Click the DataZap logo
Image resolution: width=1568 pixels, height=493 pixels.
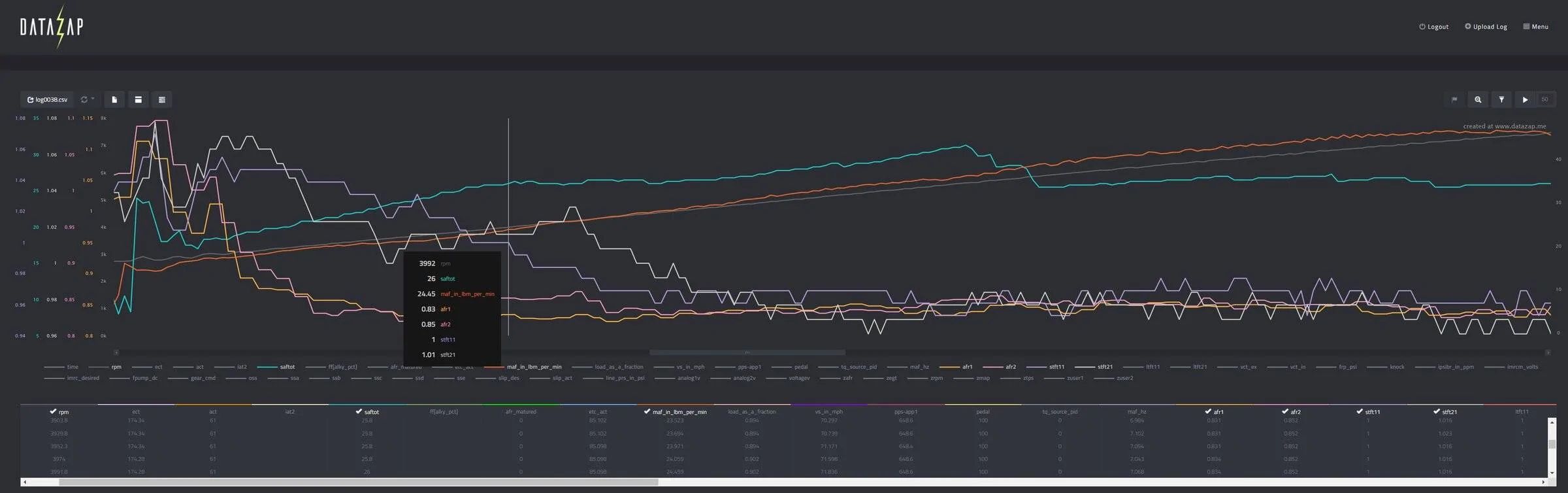[x=52, y=26]
